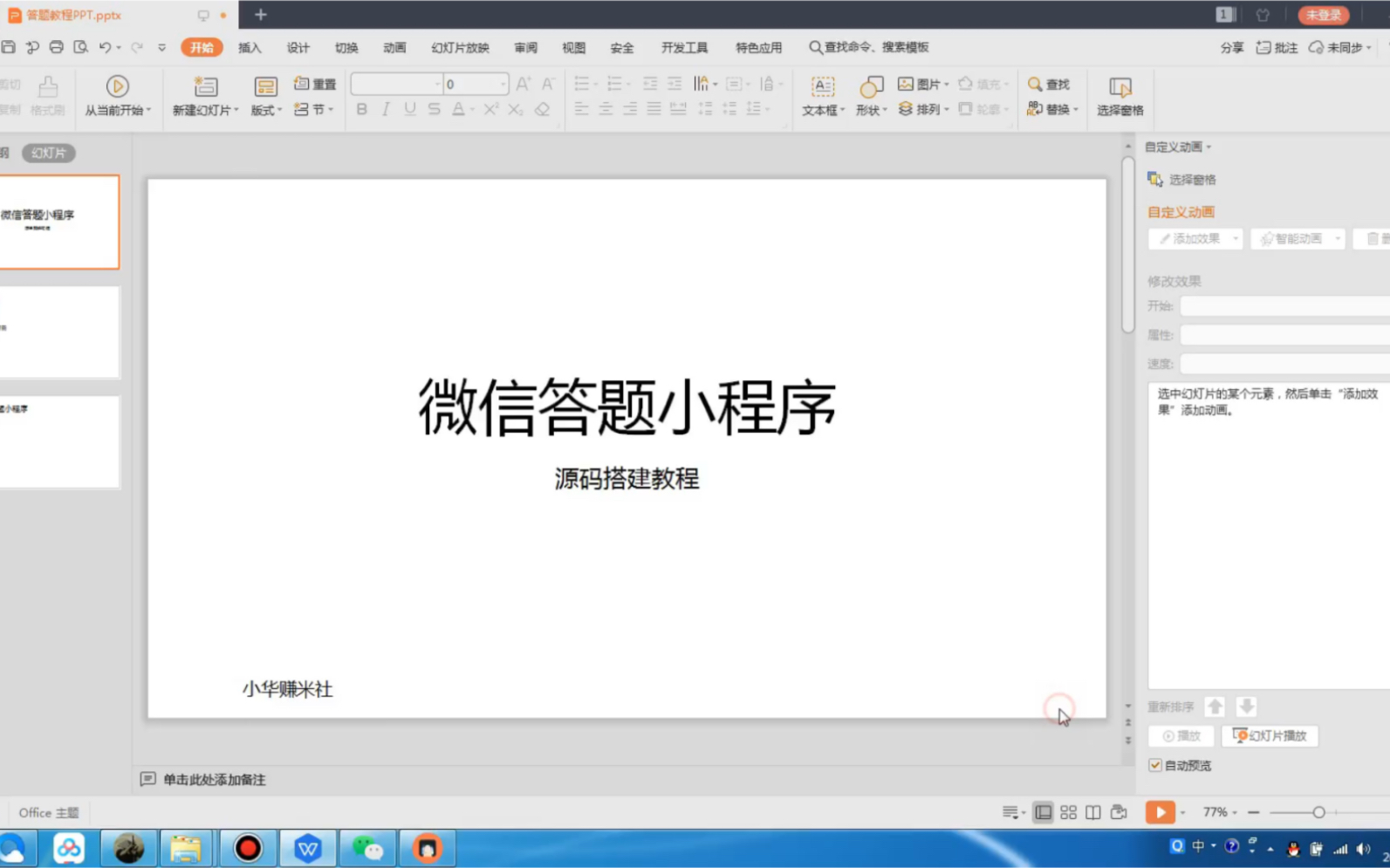This screenshot has width=1390, height=868.
Task: Click the Format Painter (格式刷) icon
Action: pos(47,86)
